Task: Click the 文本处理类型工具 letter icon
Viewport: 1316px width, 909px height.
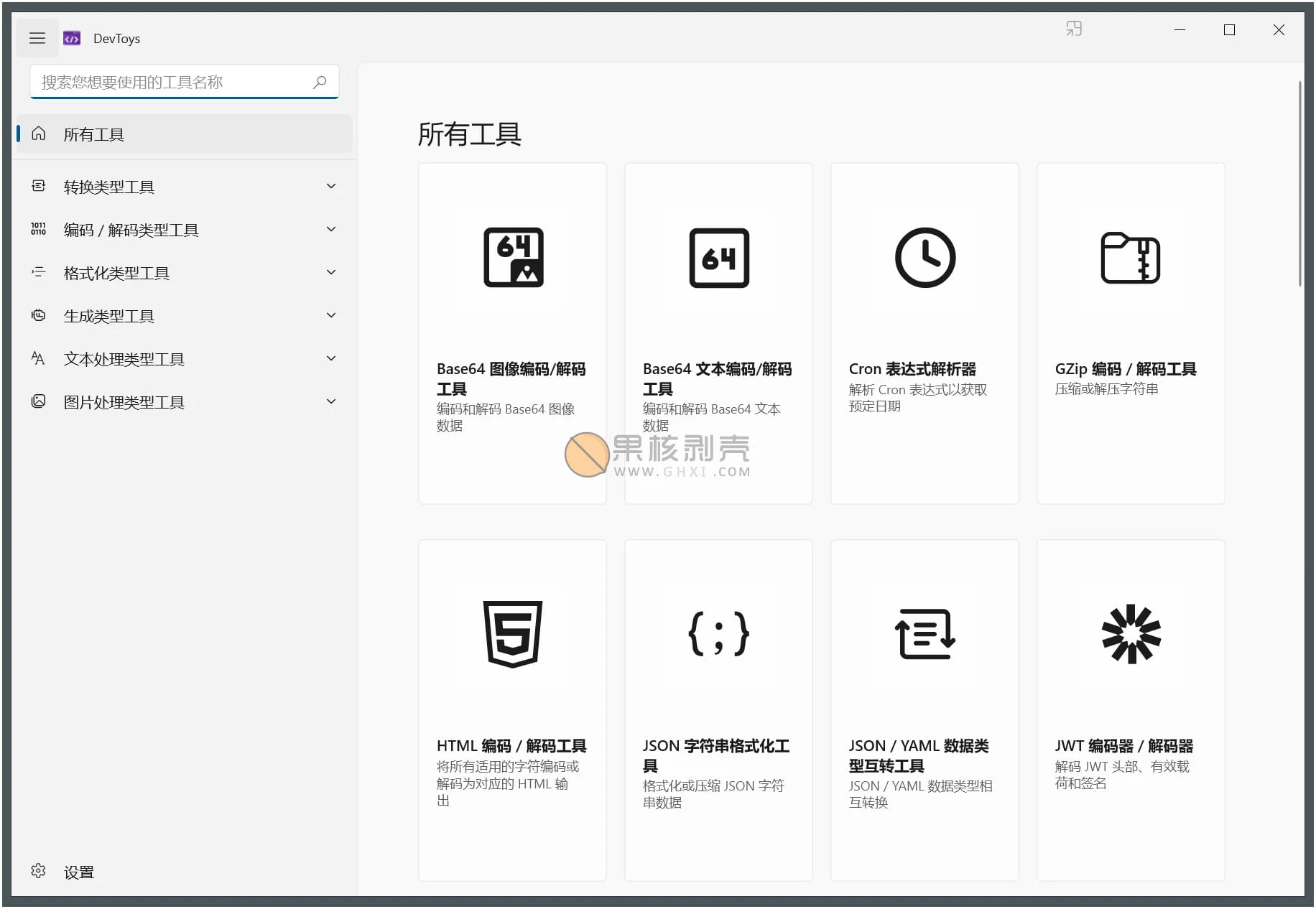Action: click(x=39, y=358)
